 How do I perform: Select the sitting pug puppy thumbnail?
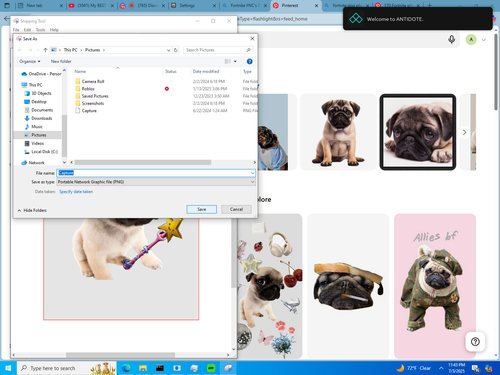338,132
